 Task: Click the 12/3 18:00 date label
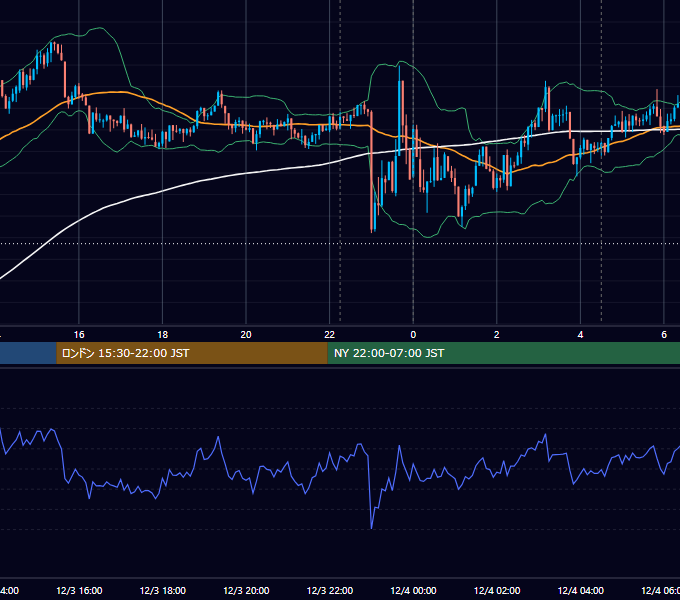[163, 590]
